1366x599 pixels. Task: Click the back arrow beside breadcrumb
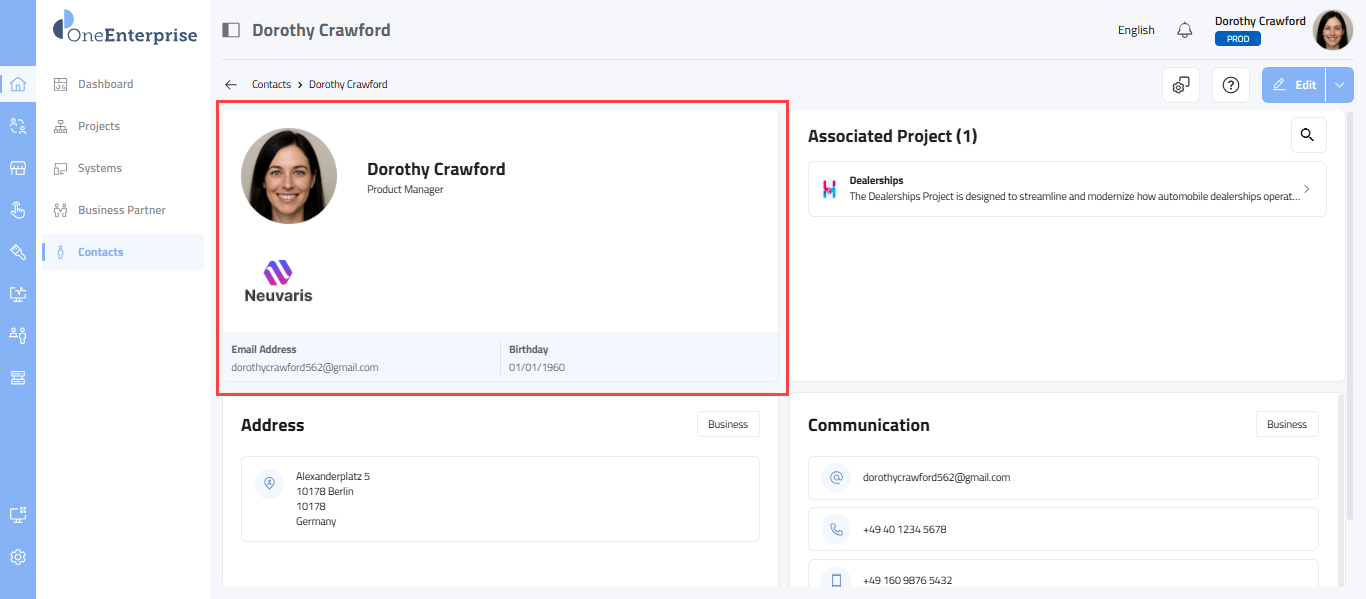point(231,85)
